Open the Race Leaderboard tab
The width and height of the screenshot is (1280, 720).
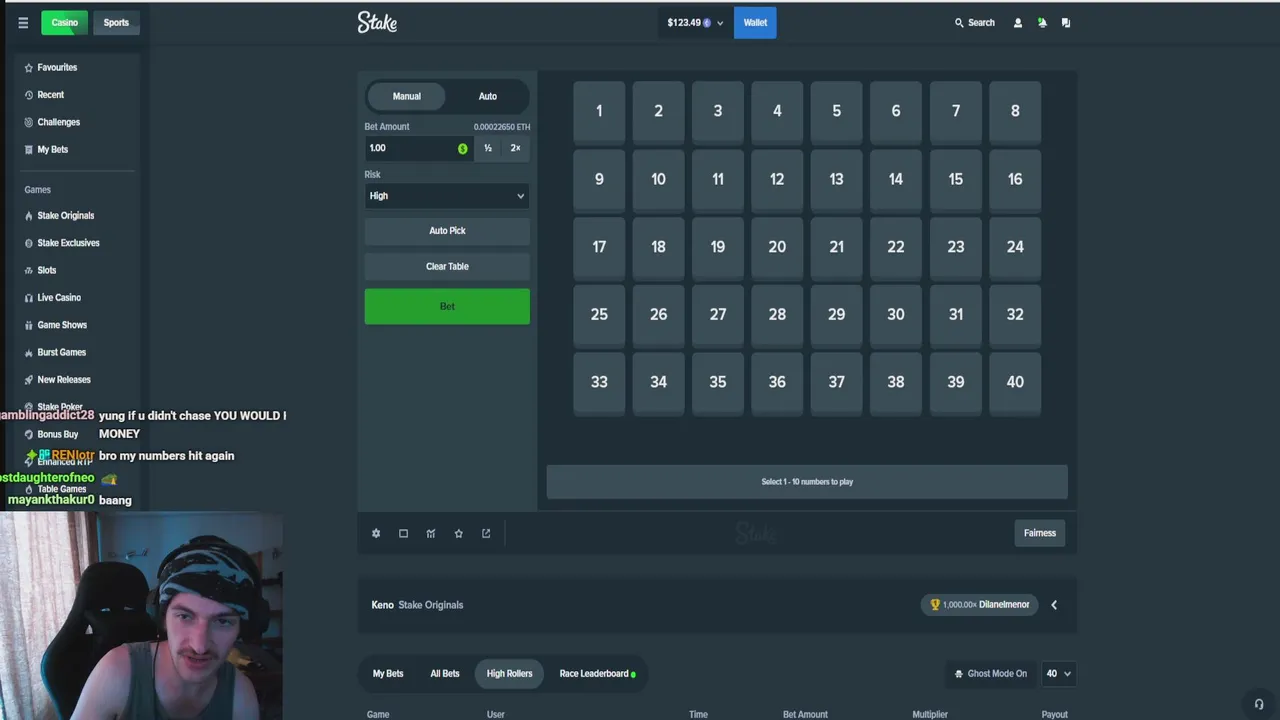click(597, 674)
